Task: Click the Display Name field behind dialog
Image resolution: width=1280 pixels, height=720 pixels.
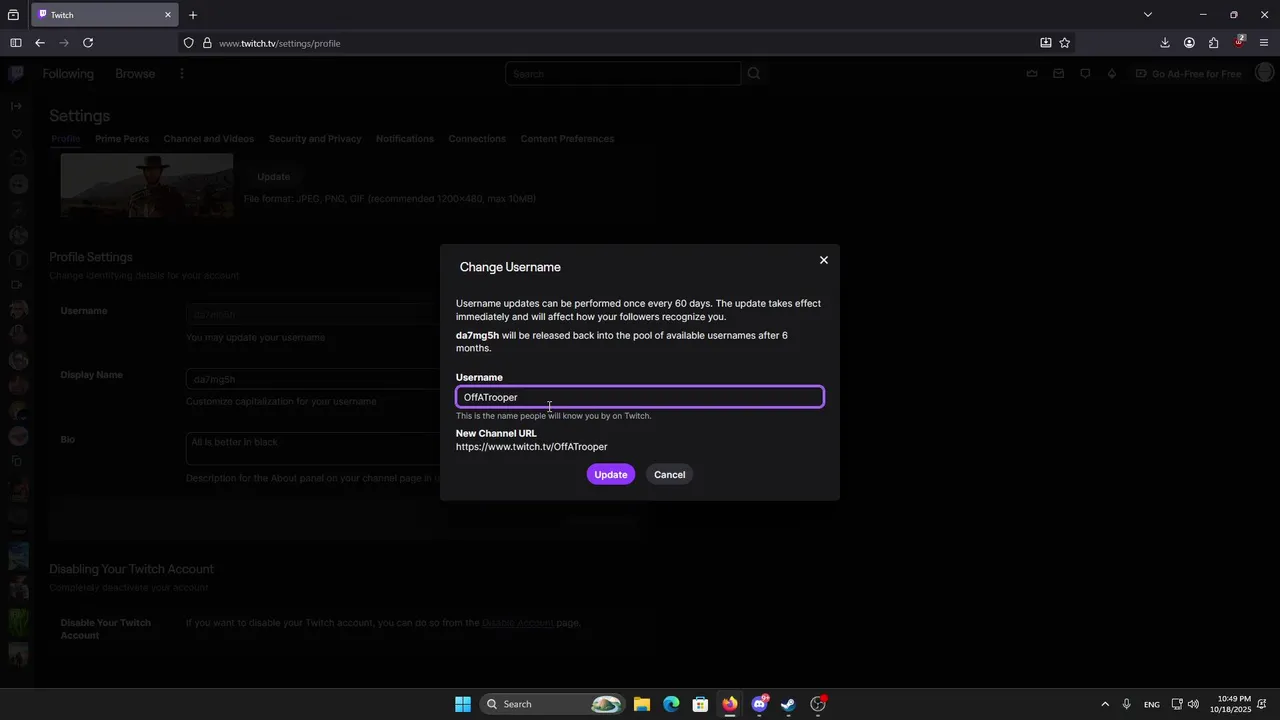Action: (313, 380)
